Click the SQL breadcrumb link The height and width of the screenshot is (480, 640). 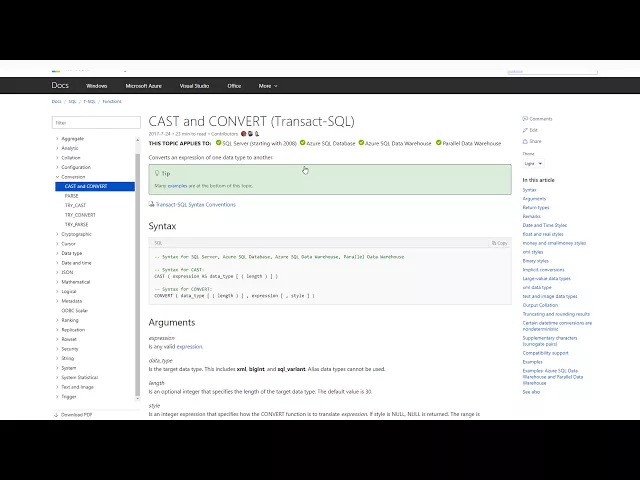pos(72,102)
